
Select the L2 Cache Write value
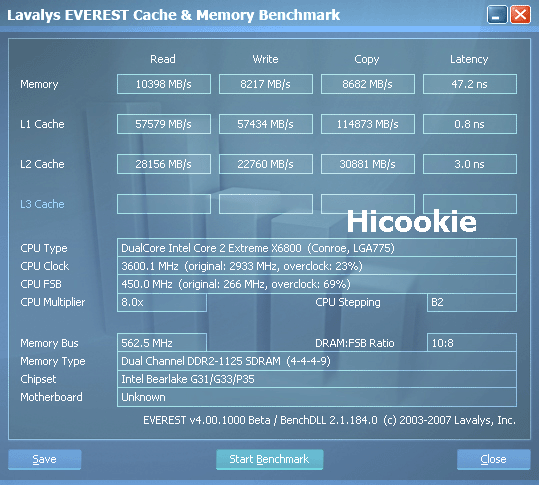point(266,164)
